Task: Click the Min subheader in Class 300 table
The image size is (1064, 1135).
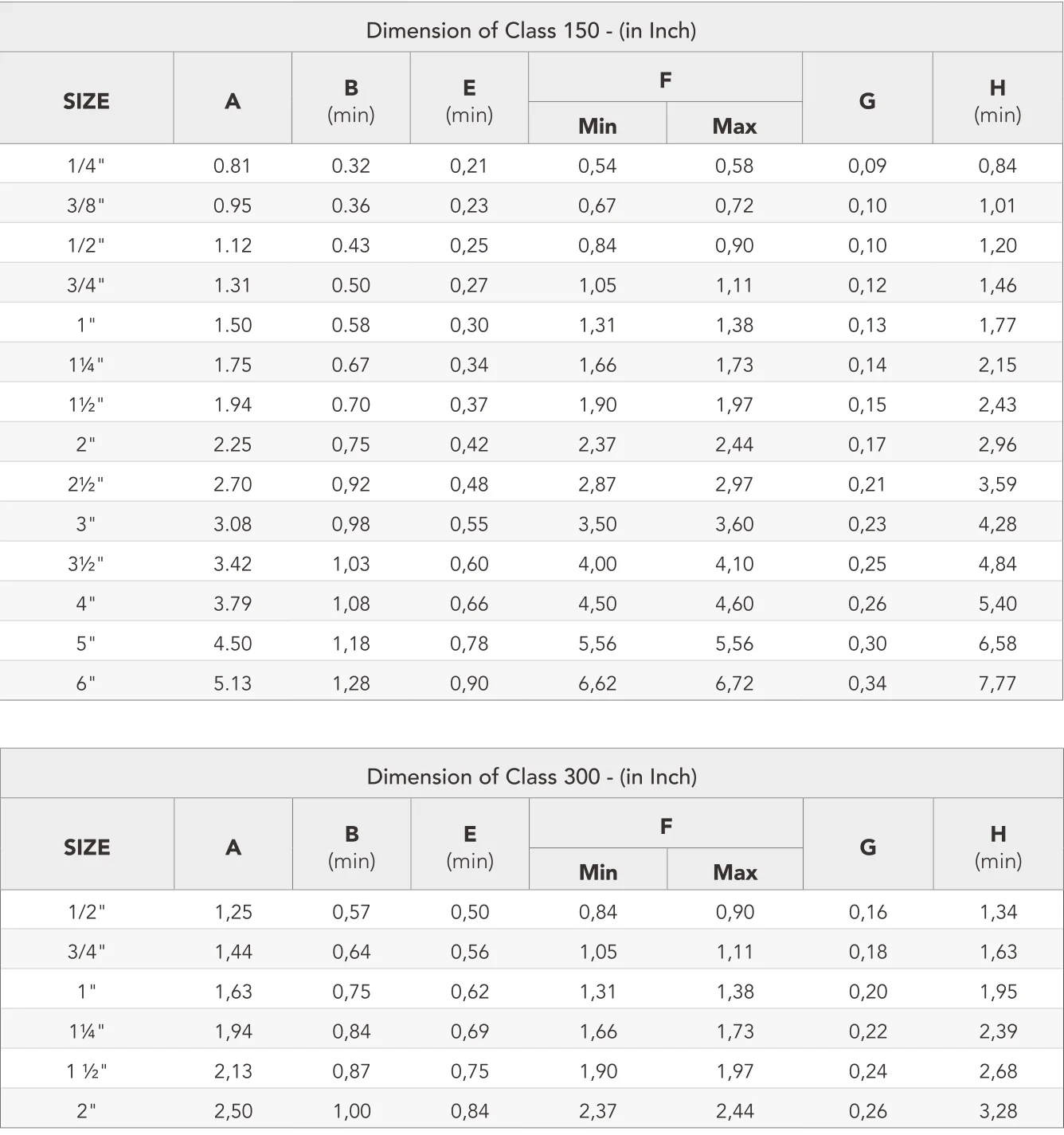Action: pyautogui.click(x=598, y=872)
